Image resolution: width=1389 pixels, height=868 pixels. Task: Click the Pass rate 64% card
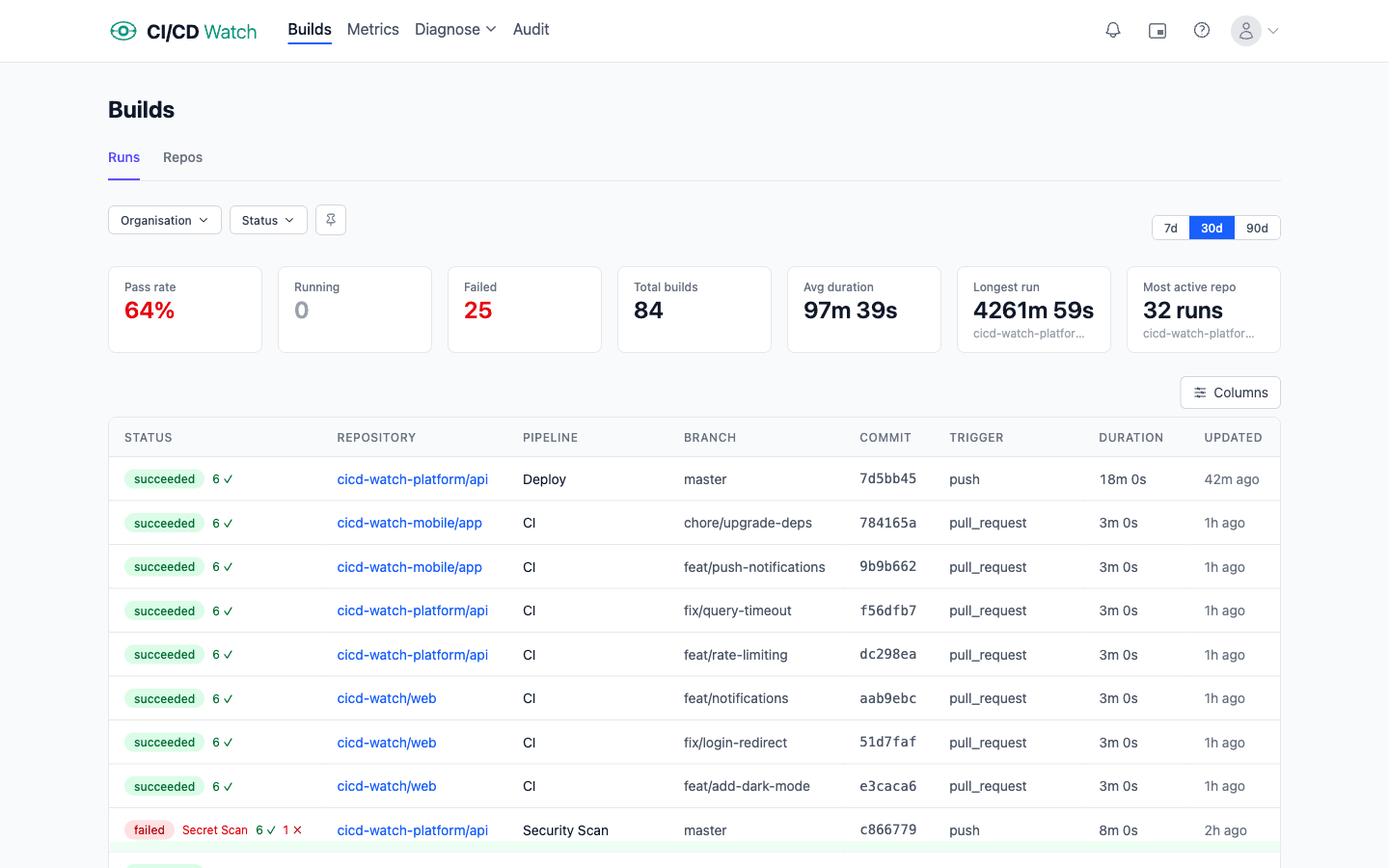pos(185,310)
